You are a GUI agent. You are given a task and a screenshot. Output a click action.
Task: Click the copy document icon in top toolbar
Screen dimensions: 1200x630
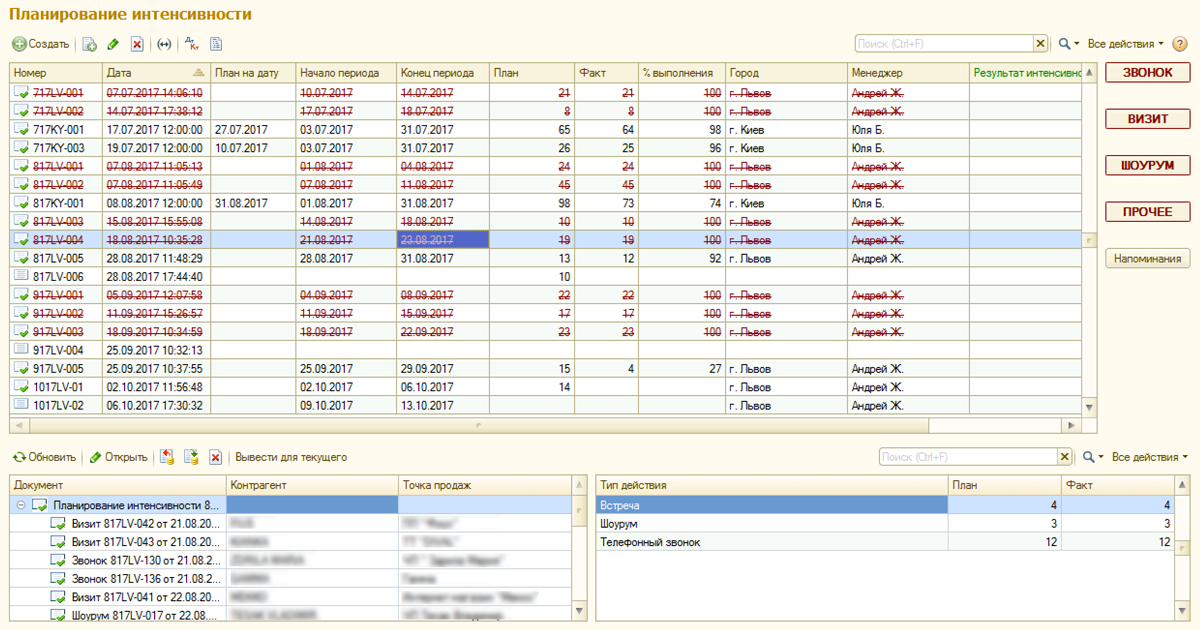point(89,44)
